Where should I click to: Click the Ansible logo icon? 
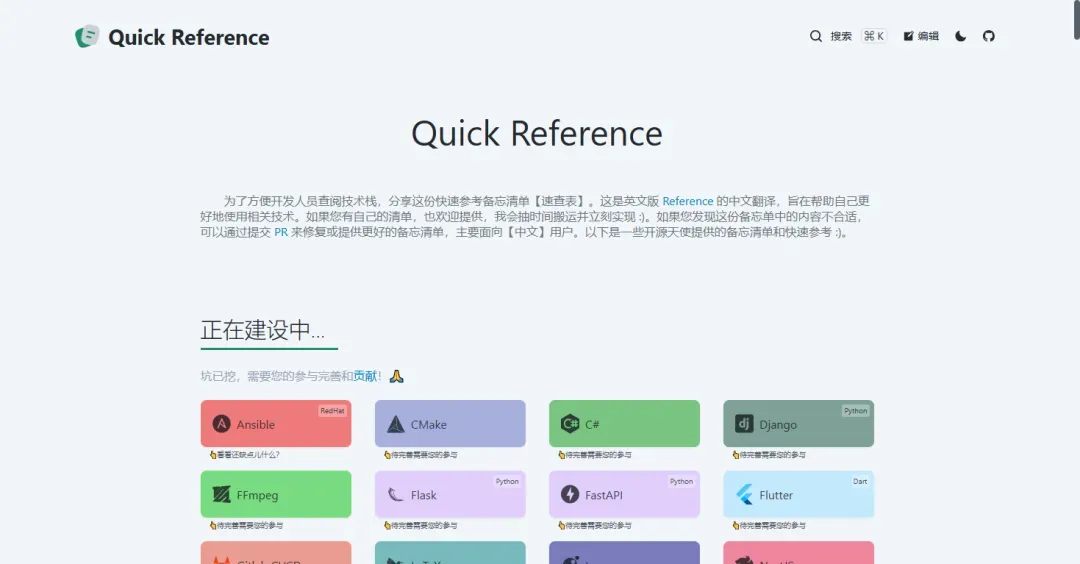pyautogui.click(x=221, y=424)
